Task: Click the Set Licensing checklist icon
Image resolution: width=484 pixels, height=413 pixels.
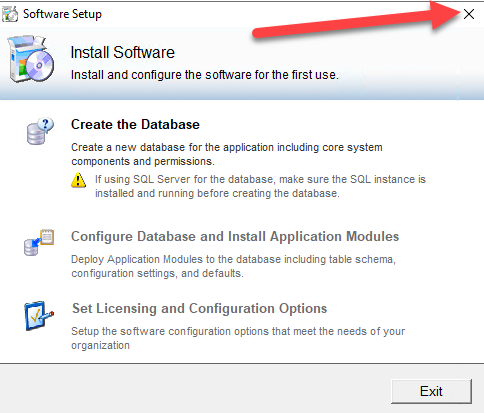Action: (39, 316)
